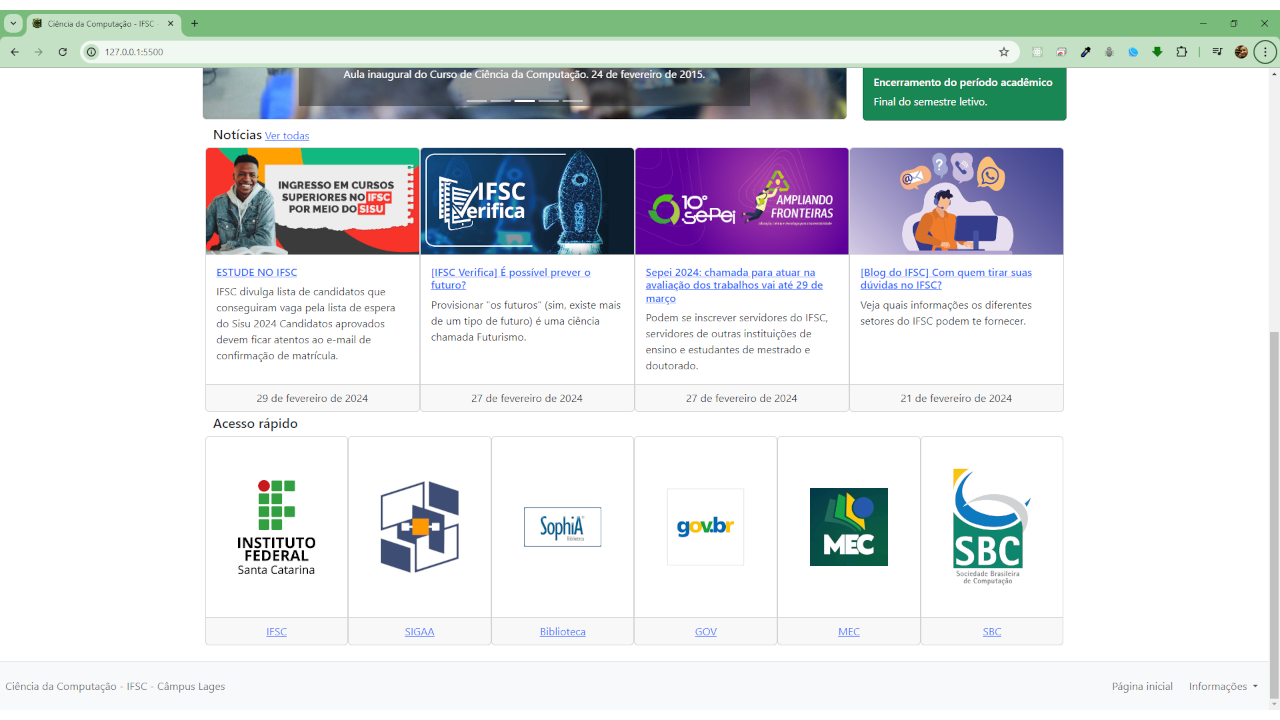Open the ESTUDE NO IFSC news link
The width and height of the screenshot is (1280, 720).
(x=256, y=272)
